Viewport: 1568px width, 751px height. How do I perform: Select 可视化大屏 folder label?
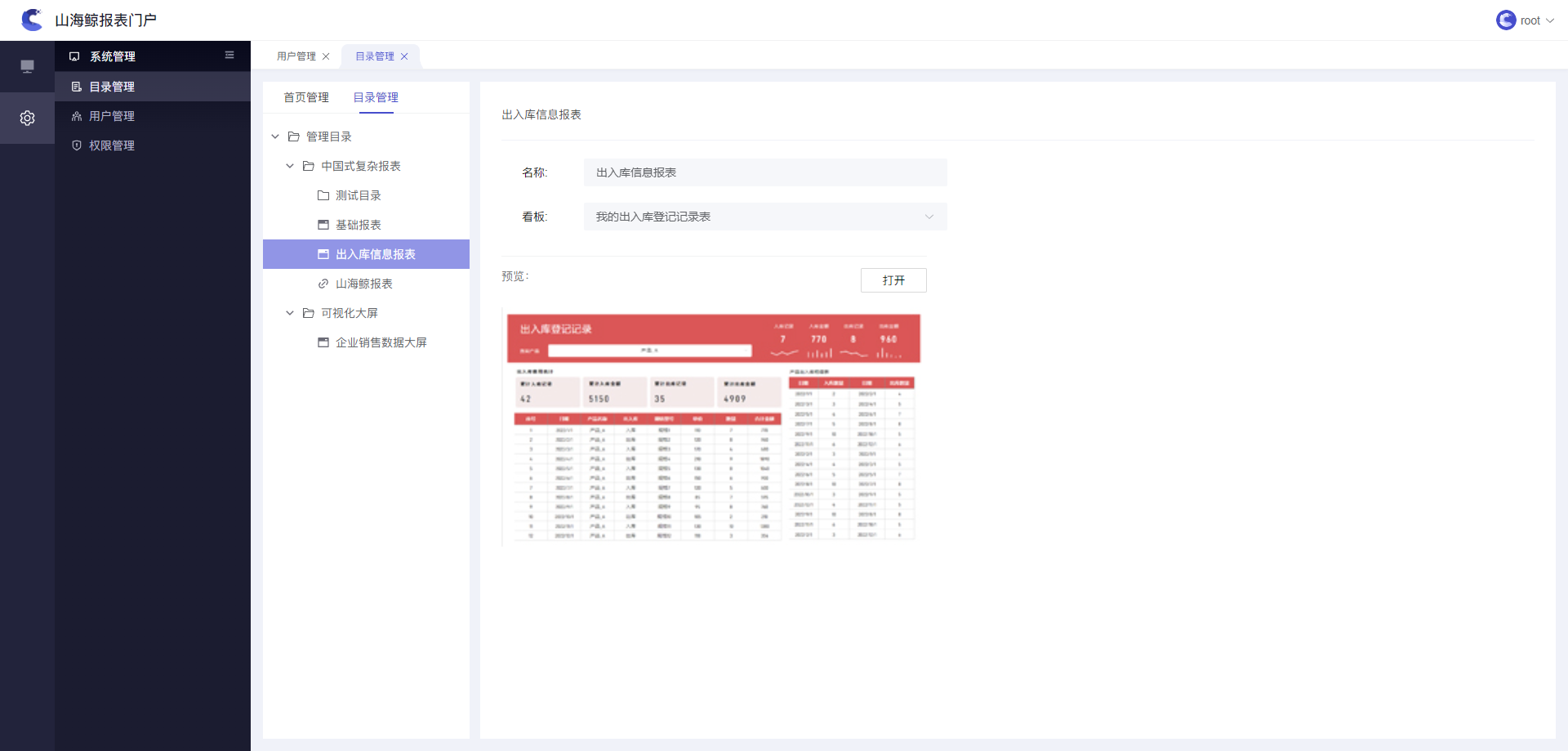click(350, 313)
